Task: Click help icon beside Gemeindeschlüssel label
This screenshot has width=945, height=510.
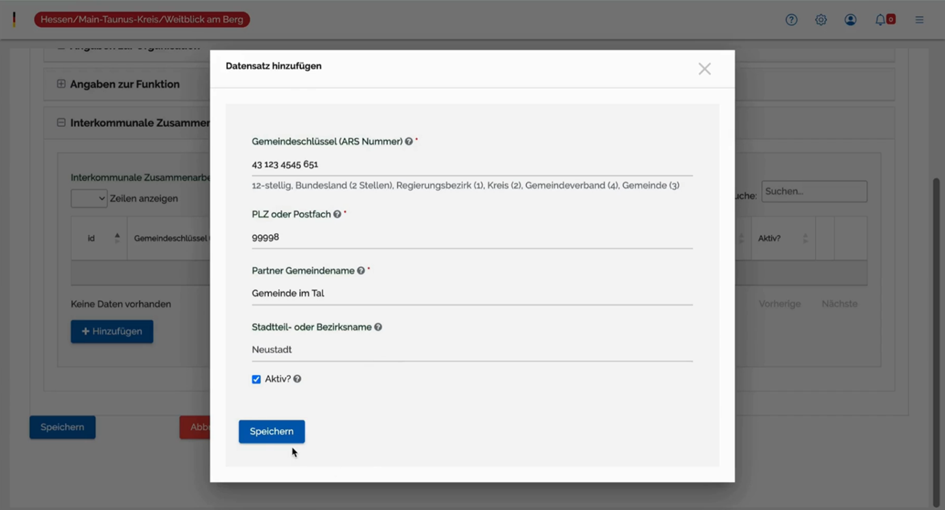Action: 409,142
